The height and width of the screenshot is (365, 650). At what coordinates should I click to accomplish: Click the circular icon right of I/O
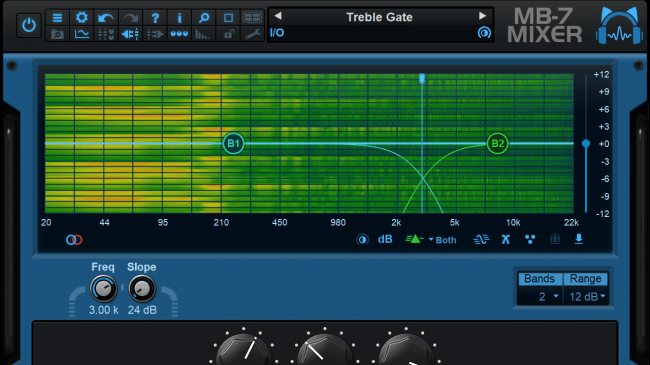point(484,33)
